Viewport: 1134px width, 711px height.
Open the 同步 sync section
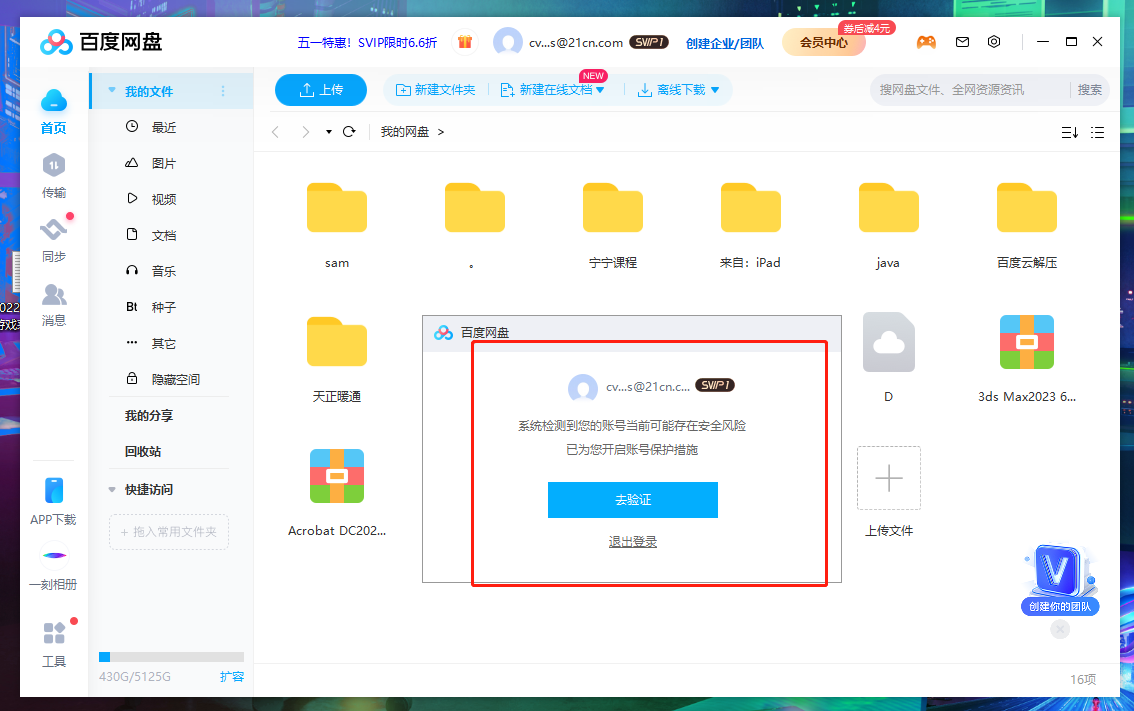[x=54, y=230]
